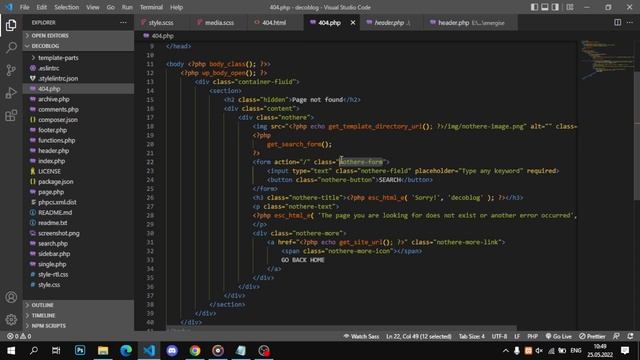Screen dimensions: 640x360
Task: Expand the template-parts folder
Action: tap(78, 58)
